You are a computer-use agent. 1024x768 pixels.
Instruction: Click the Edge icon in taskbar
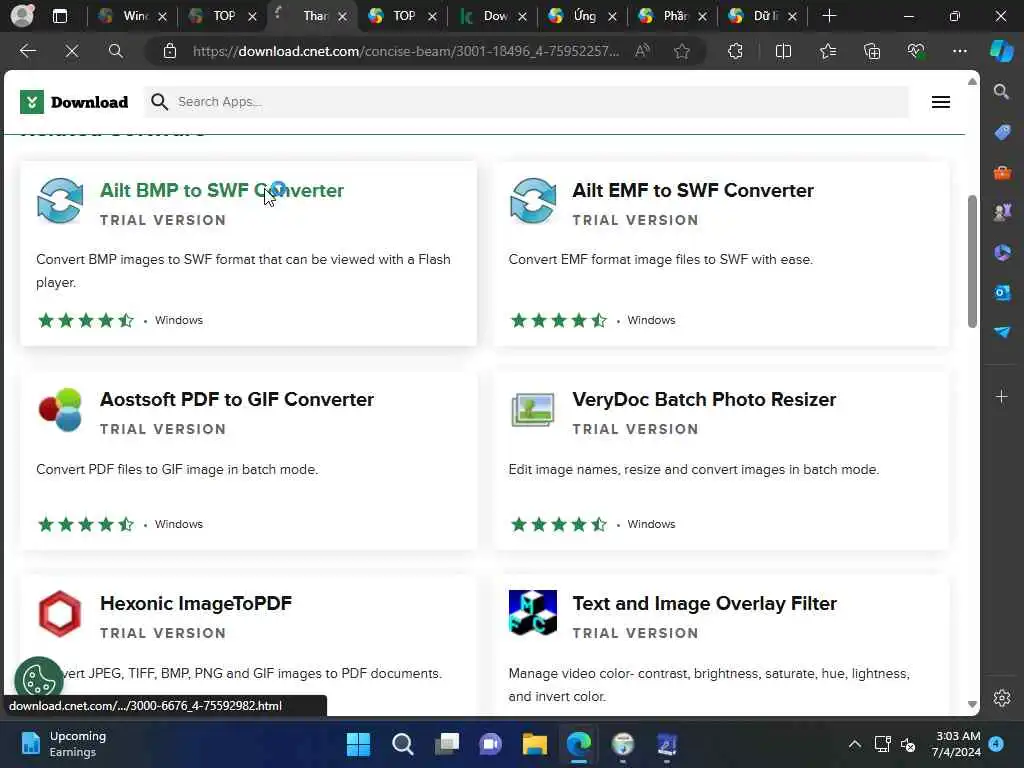(579, 744)
